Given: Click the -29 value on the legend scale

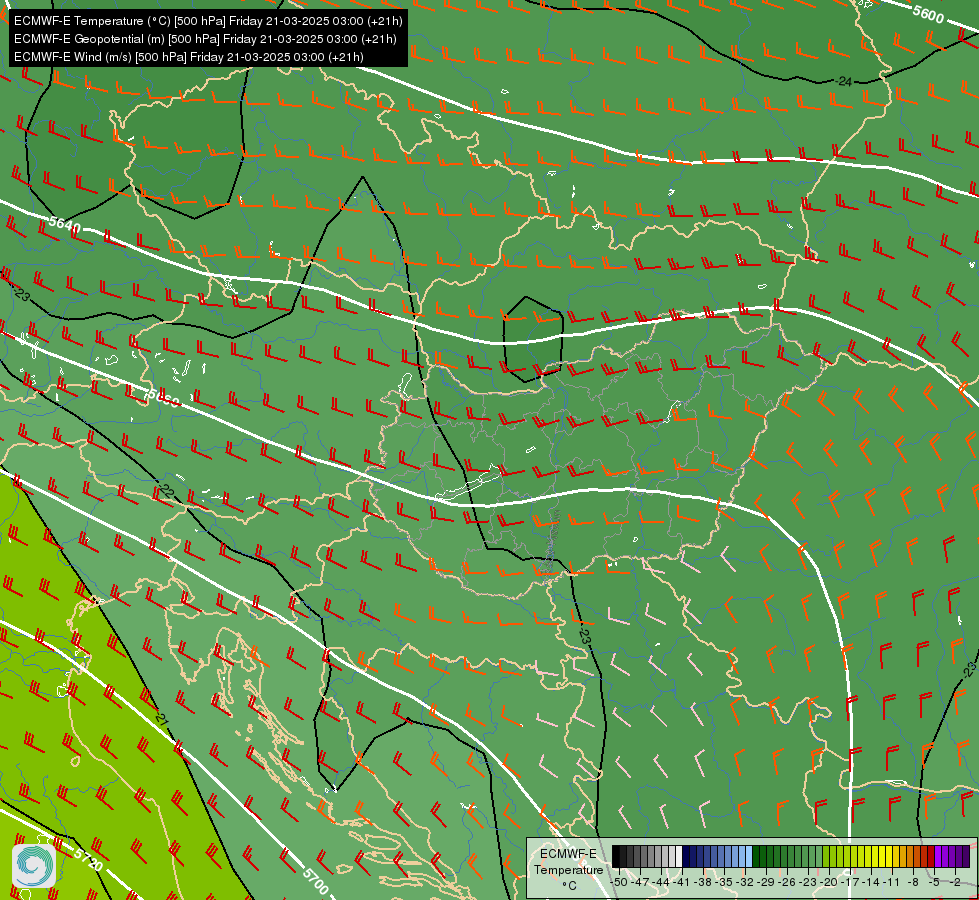Looking at the screenshot, I should (x=766, y=882).
